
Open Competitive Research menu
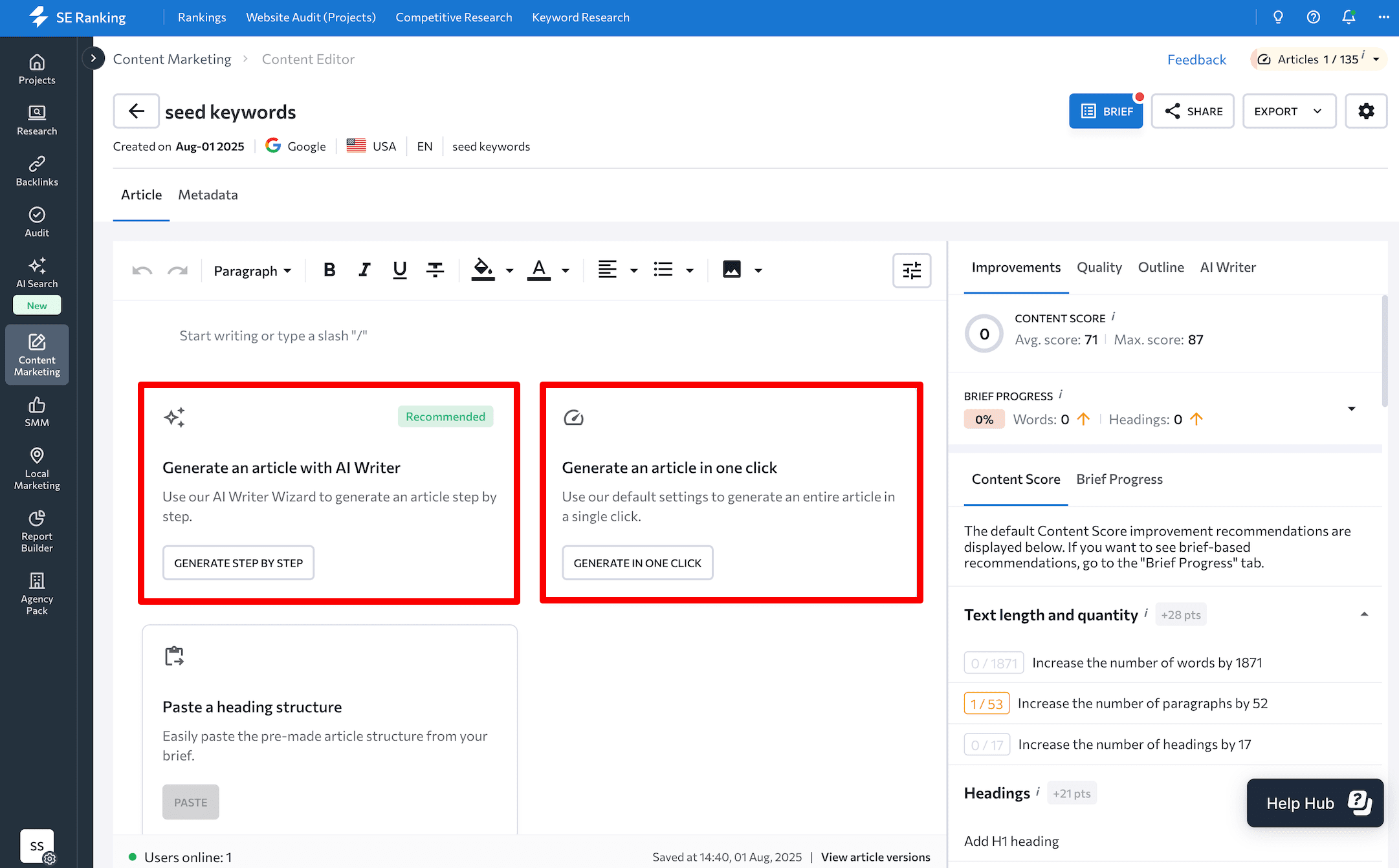click(454, 17)
